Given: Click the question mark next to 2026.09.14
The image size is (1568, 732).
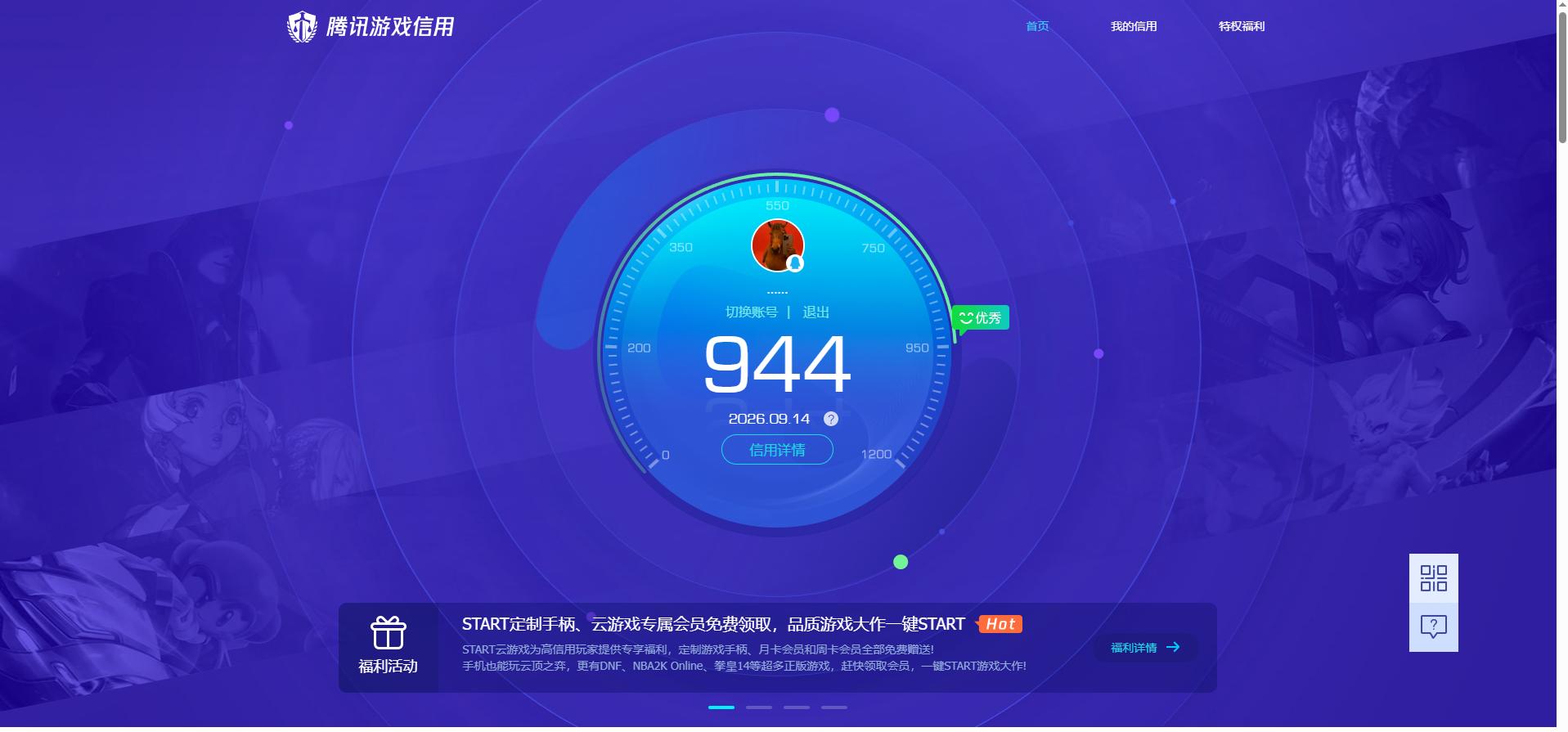Looking at the screenshot, I should point(831,419).
